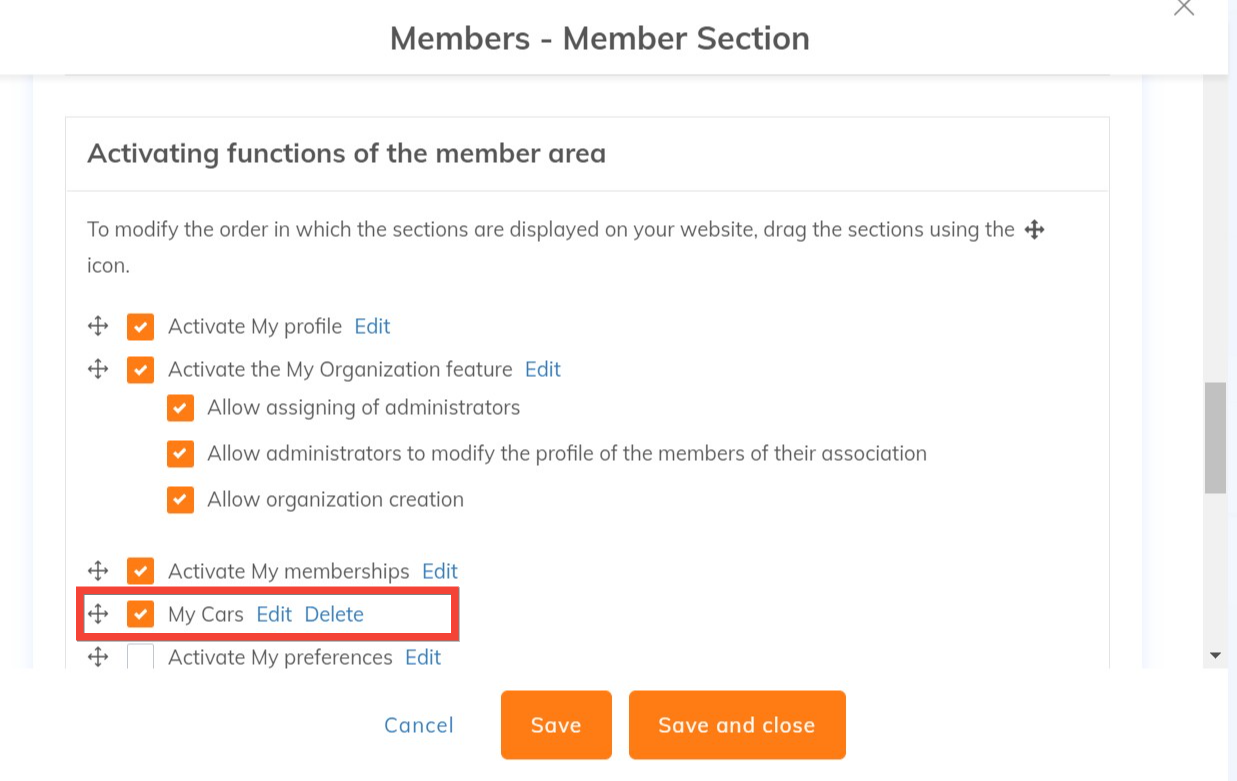The height and width of the screenshot is (781, 1237).
Task: Click Save and close button
Action: tap(737, 725)
